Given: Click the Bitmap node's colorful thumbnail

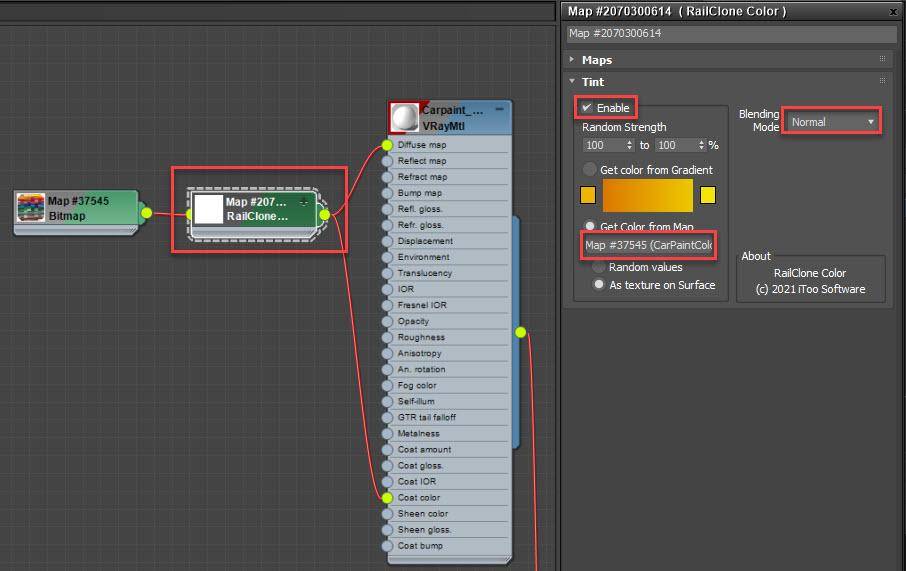Looking at the screenshot, I should click(31, 208).
